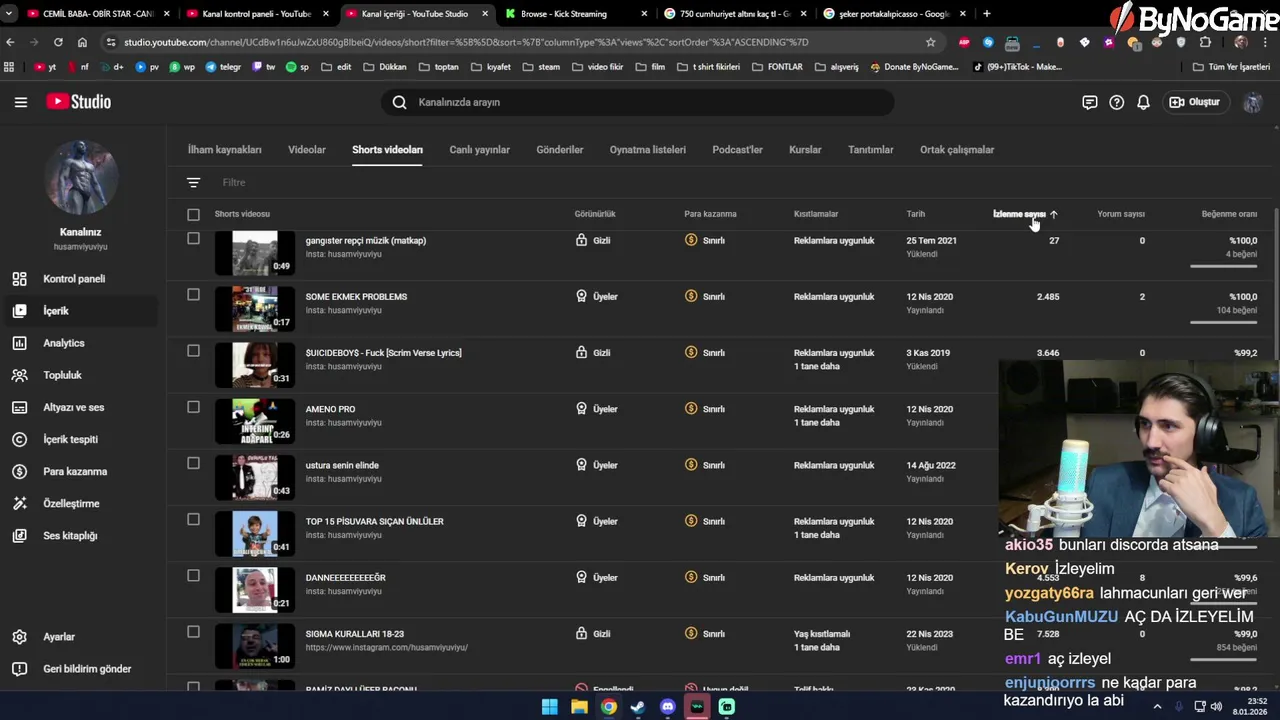Click the lock icon for gangster repçi müzik
This screenshot has width=1280, height=720.
coord(581,240)
